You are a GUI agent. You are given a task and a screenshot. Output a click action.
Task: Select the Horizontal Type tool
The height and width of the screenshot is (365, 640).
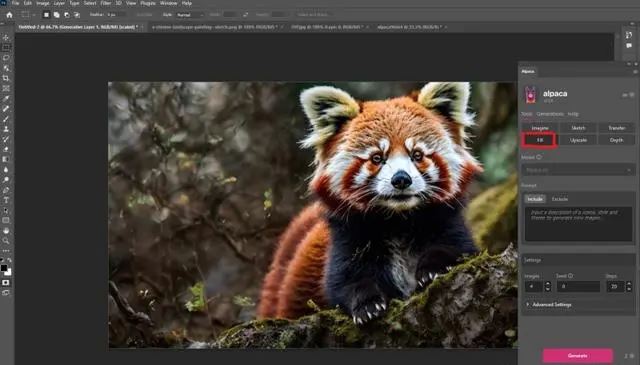(x=6, y=200)
